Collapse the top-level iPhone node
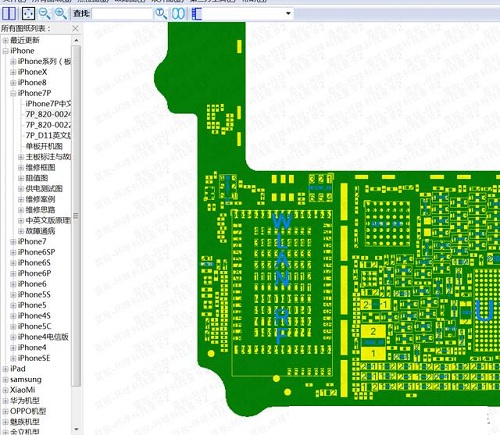Image resolution: width=500 pixels, height=435 pixels. pos(5,51)
